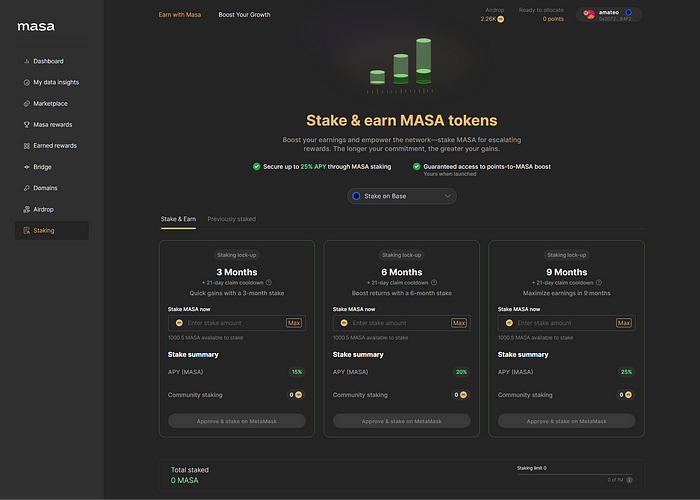Click the masa logo in sidebar
The height and width of the screenshot is (500, 700).
pos(36,26)
